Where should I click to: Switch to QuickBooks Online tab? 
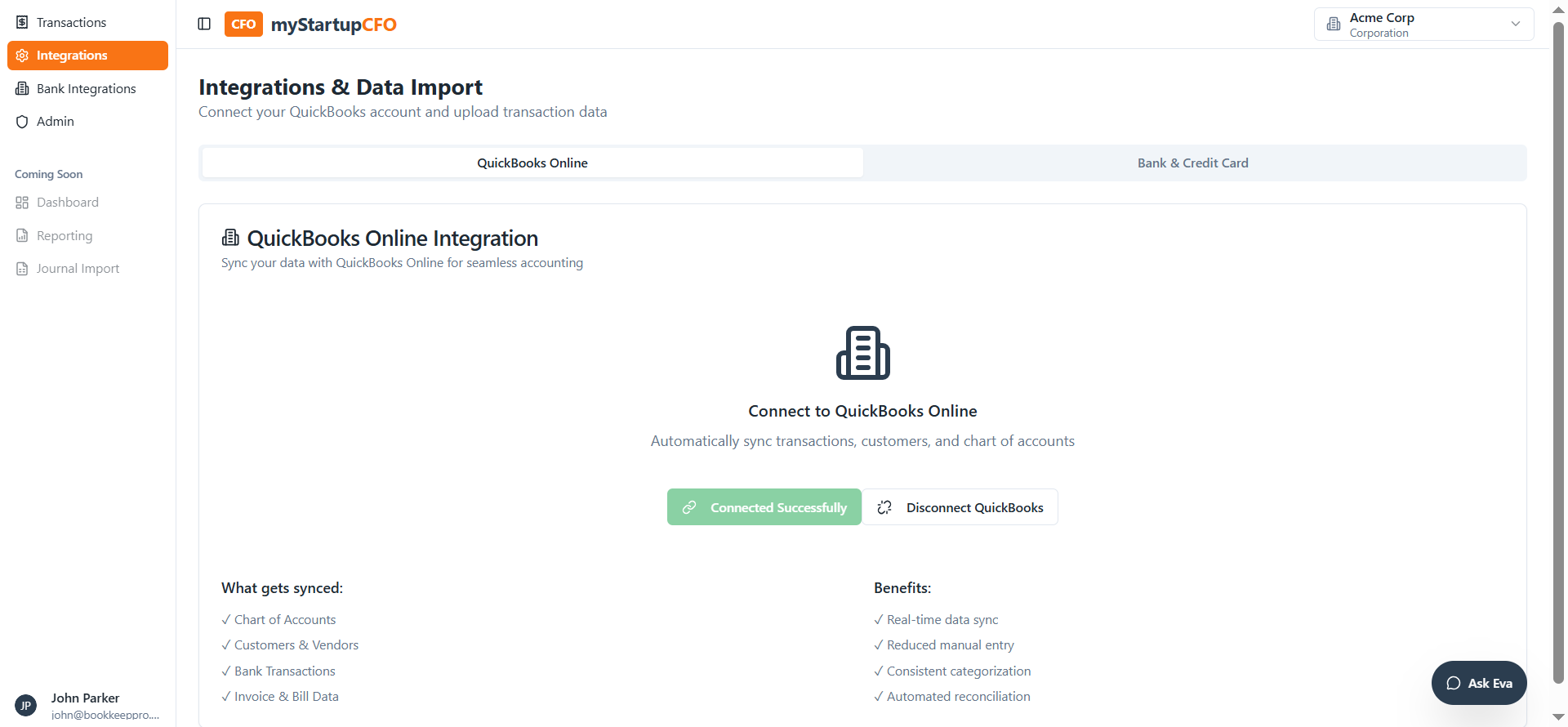(532, 163)
